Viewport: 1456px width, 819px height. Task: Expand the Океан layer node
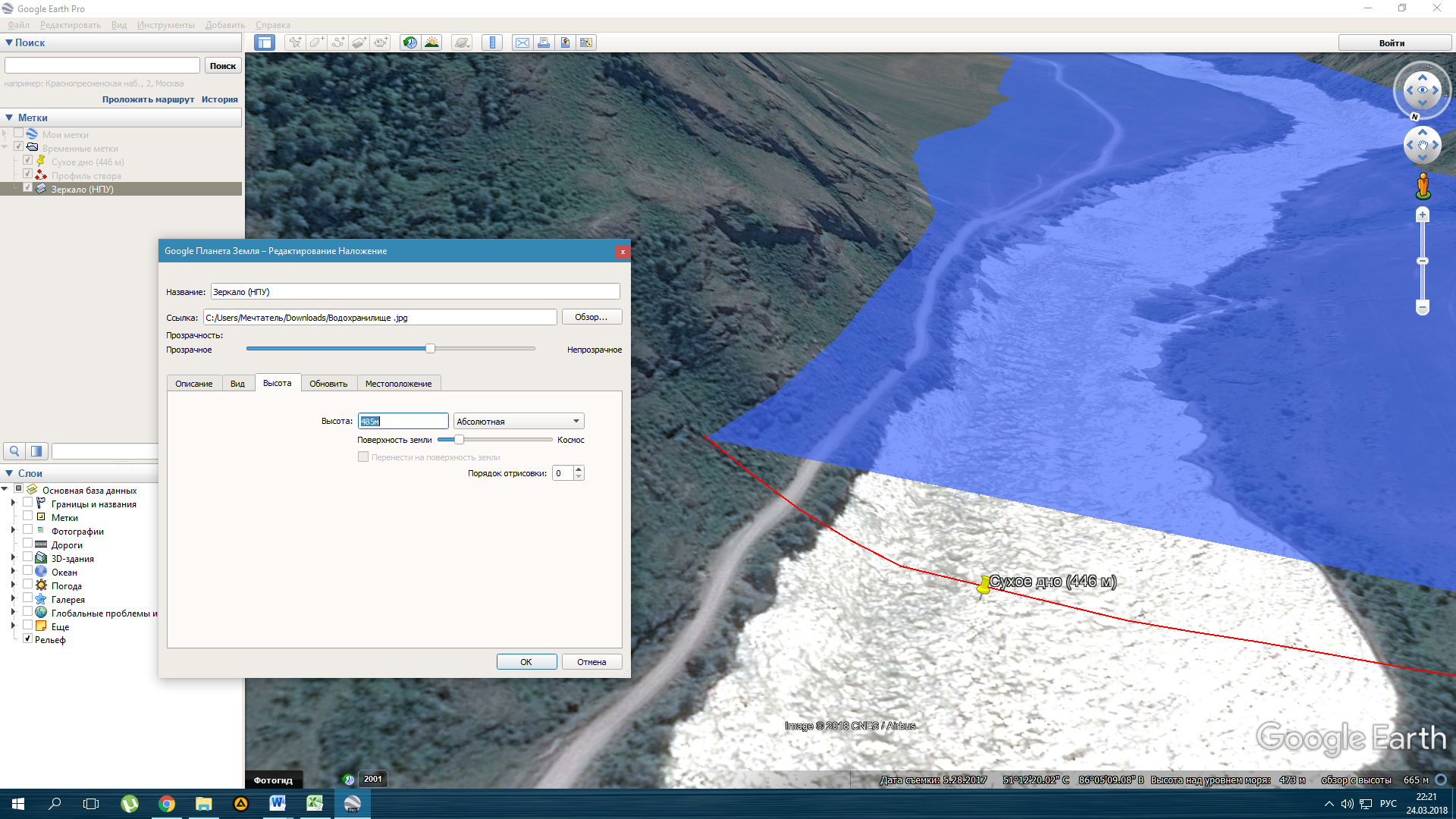[x=13, y=572]
